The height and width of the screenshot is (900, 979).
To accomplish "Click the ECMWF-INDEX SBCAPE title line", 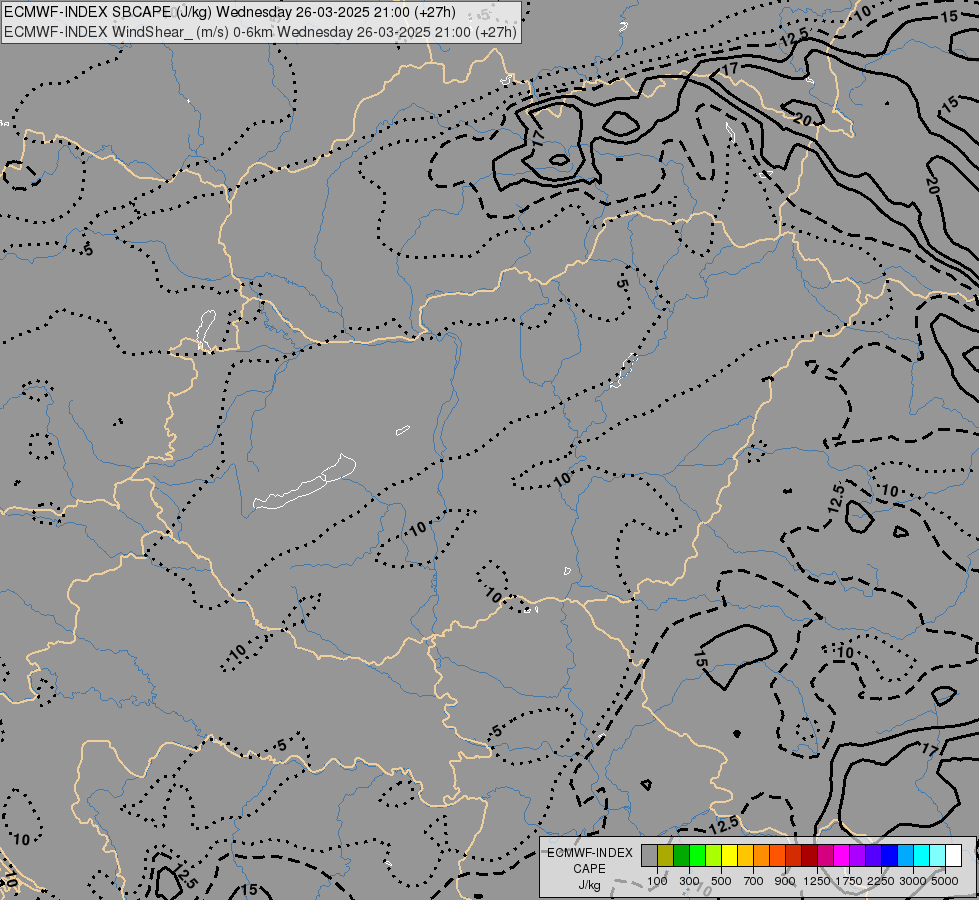I will point(230,12).
